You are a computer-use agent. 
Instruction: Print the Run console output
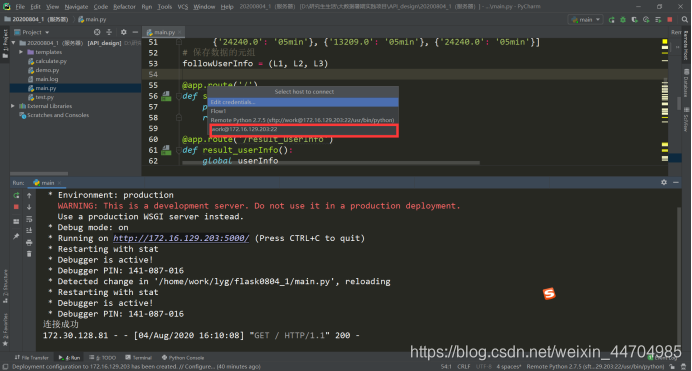coord(29,242)
